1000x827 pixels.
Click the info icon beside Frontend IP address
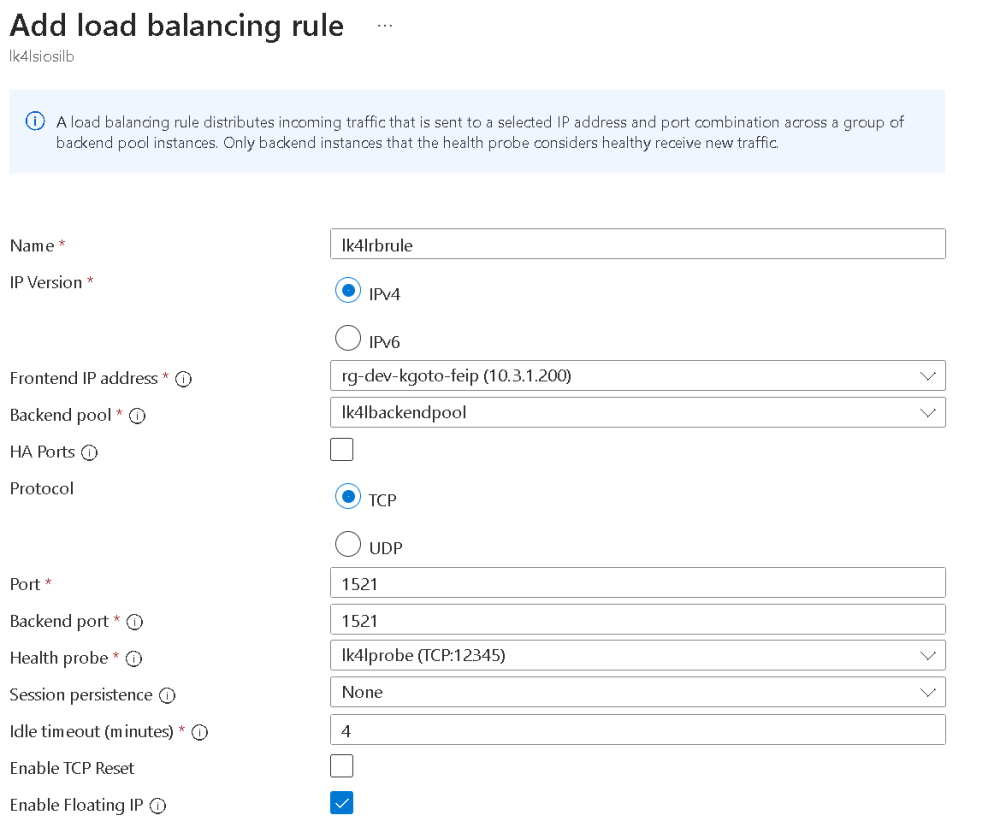(x=184, y=379)
